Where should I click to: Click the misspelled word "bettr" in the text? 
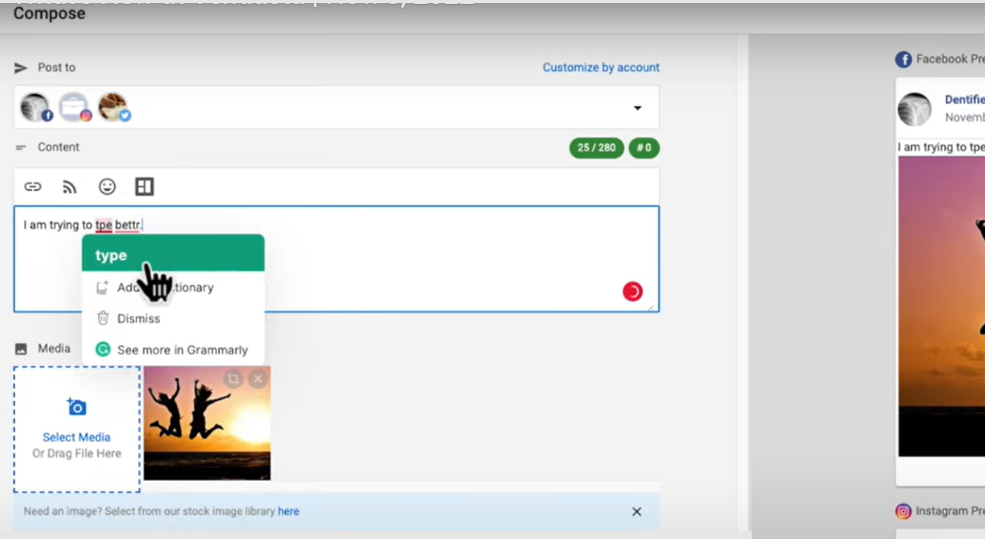tap(128, 225)
